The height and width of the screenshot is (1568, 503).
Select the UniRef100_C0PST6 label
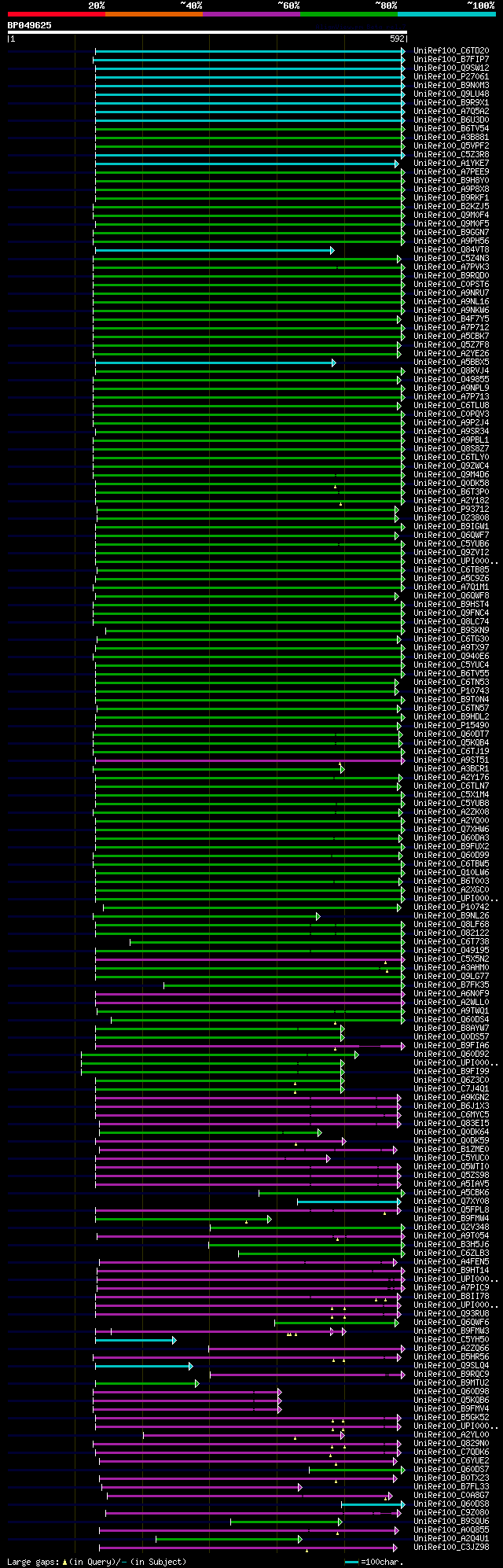click(451, 285)
